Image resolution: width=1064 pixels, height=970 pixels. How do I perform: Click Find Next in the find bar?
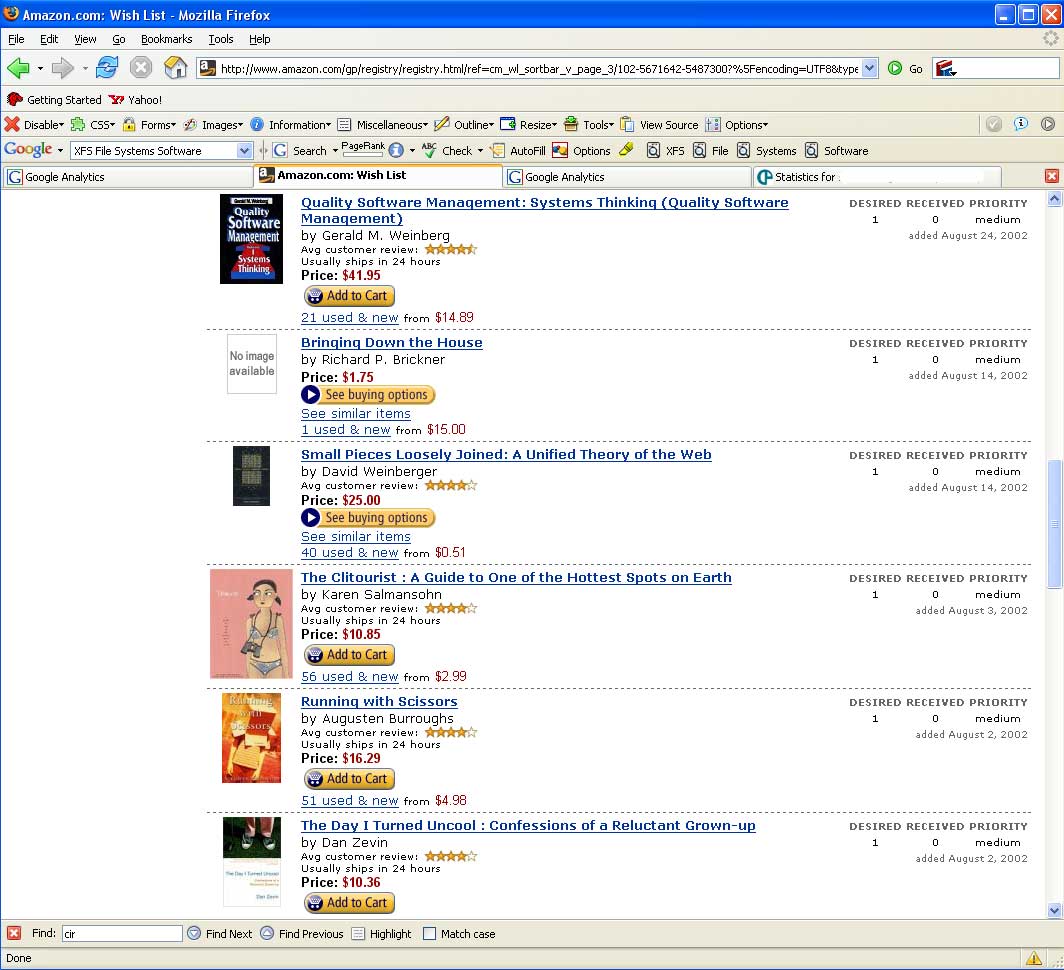tap(220, 934)
